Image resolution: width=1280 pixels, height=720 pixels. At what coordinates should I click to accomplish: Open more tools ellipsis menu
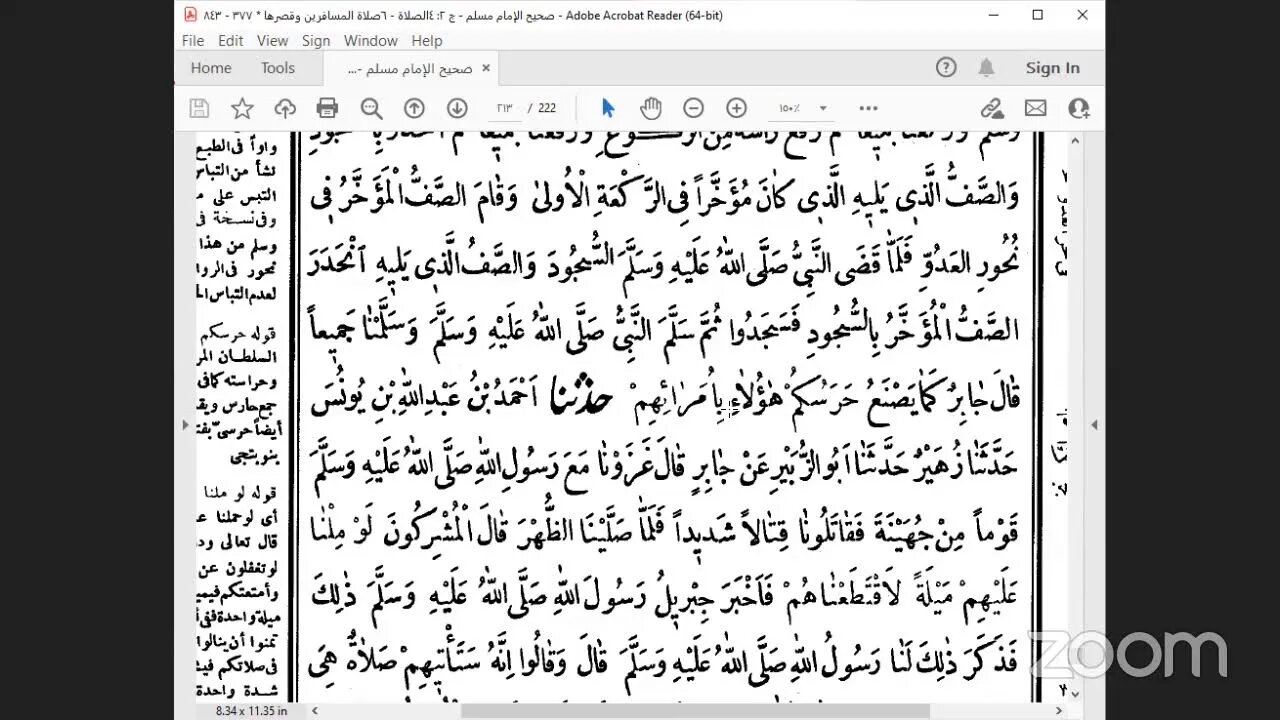868,108
